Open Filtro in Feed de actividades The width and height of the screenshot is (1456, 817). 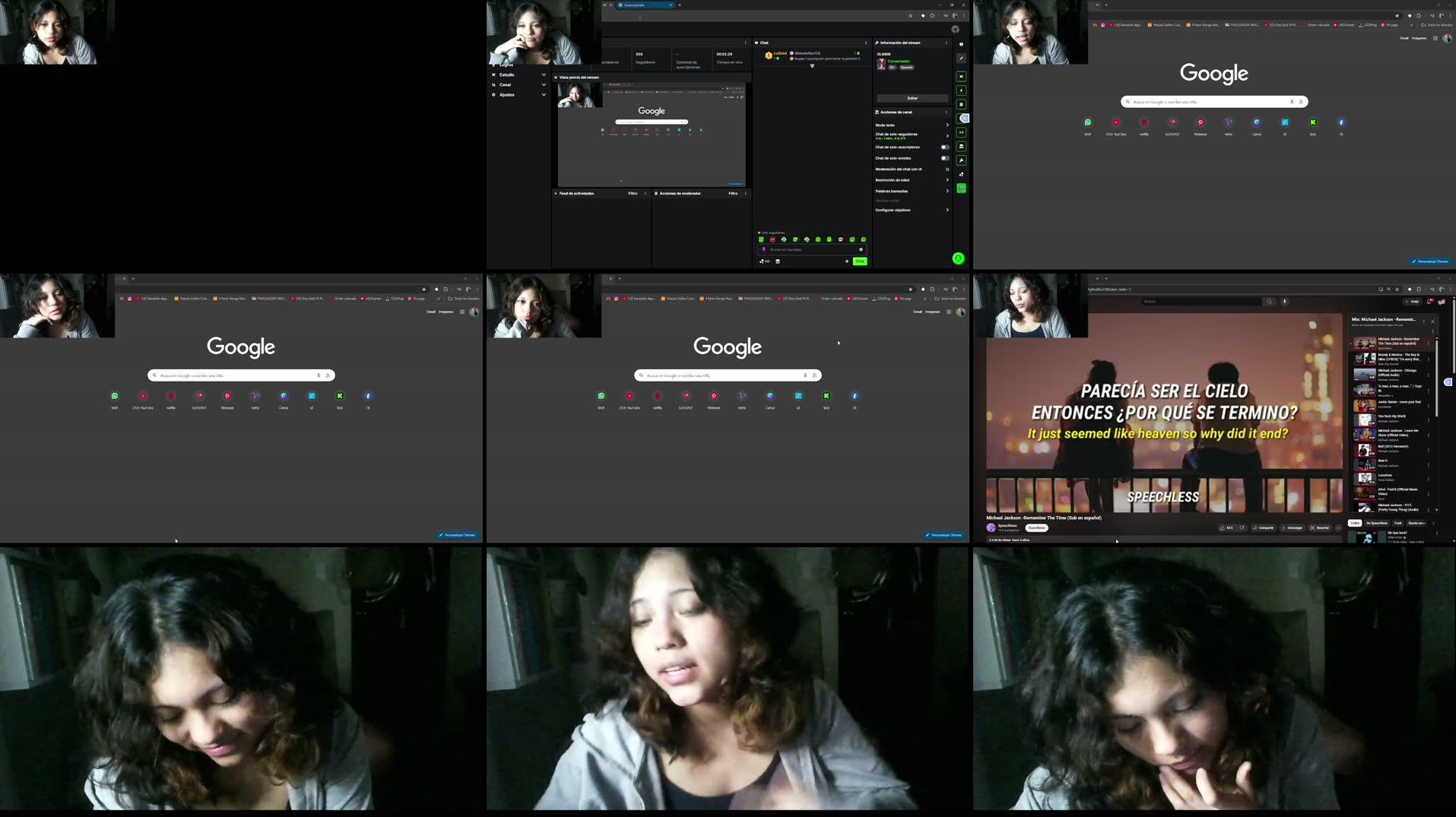[x=633, y=193]
